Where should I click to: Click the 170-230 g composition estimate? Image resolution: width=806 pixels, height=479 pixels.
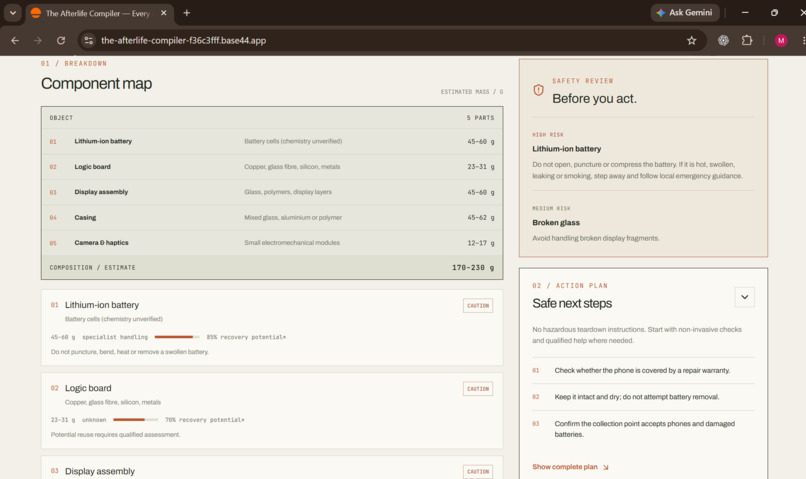tap(473, 268)
